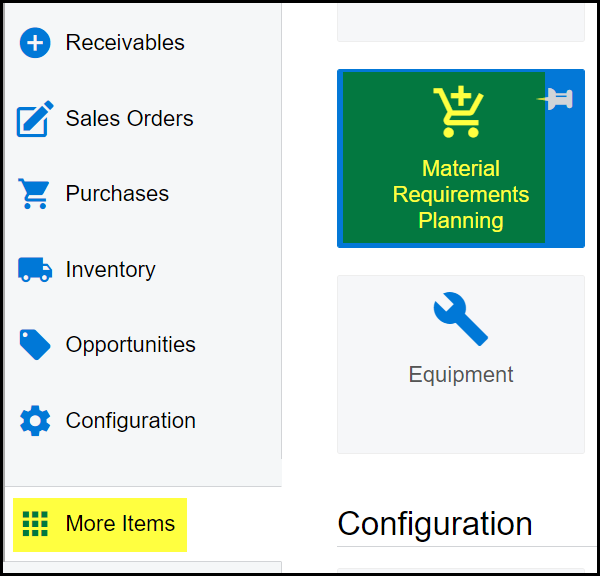Toggle the pin on Material Requirements Planning
600x576 pixels.
click(x=556, y=98)
